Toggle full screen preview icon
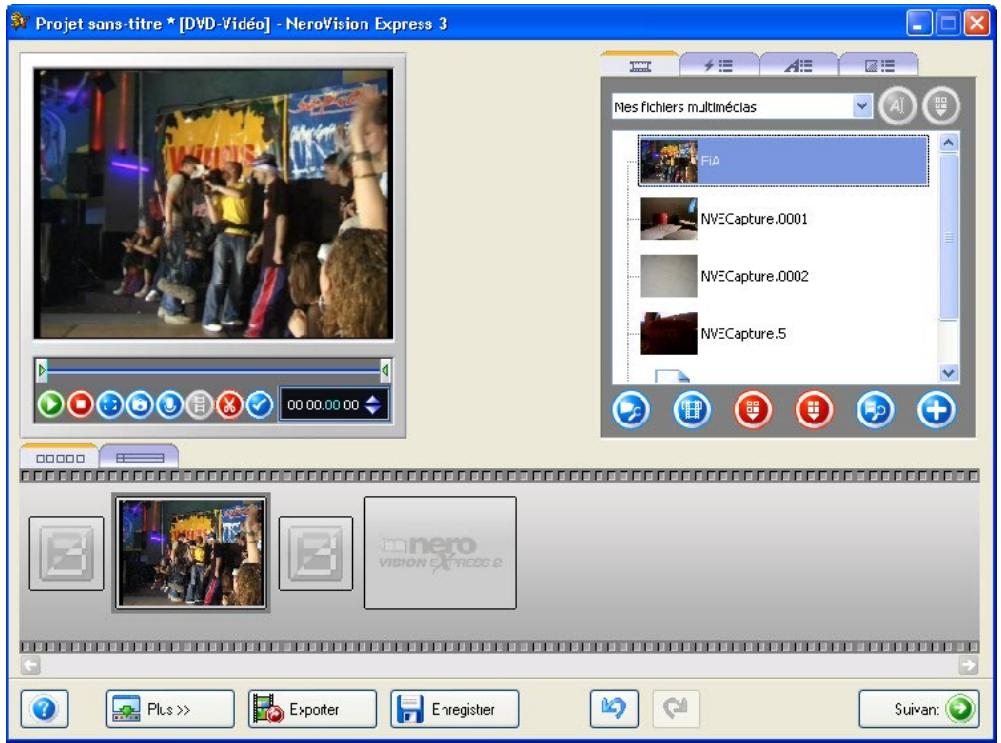The image size is (1001, 743). coord(110,405)
